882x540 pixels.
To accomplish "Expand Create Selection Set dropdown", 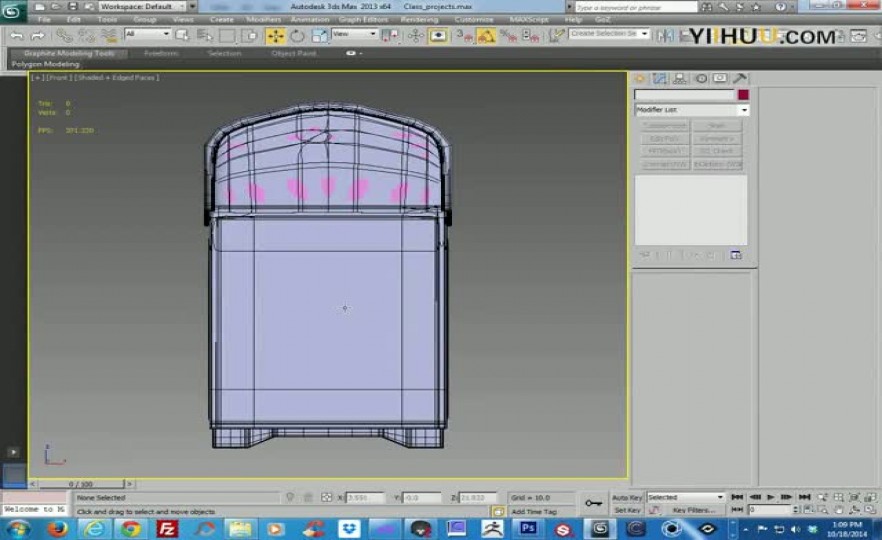I will [x=645, y=34].
